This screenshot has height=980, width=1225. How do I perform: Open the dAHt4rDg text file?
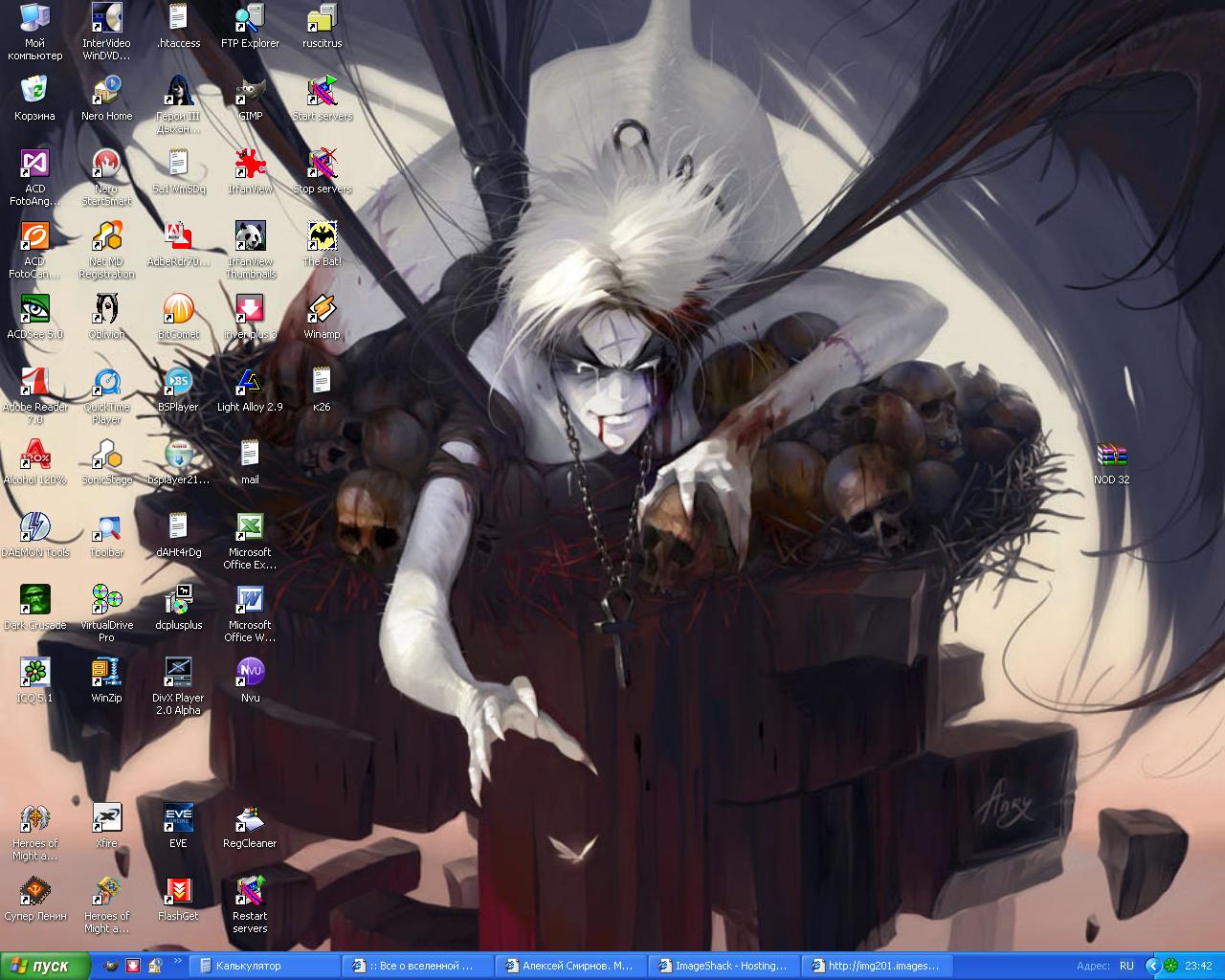(178, 535)
